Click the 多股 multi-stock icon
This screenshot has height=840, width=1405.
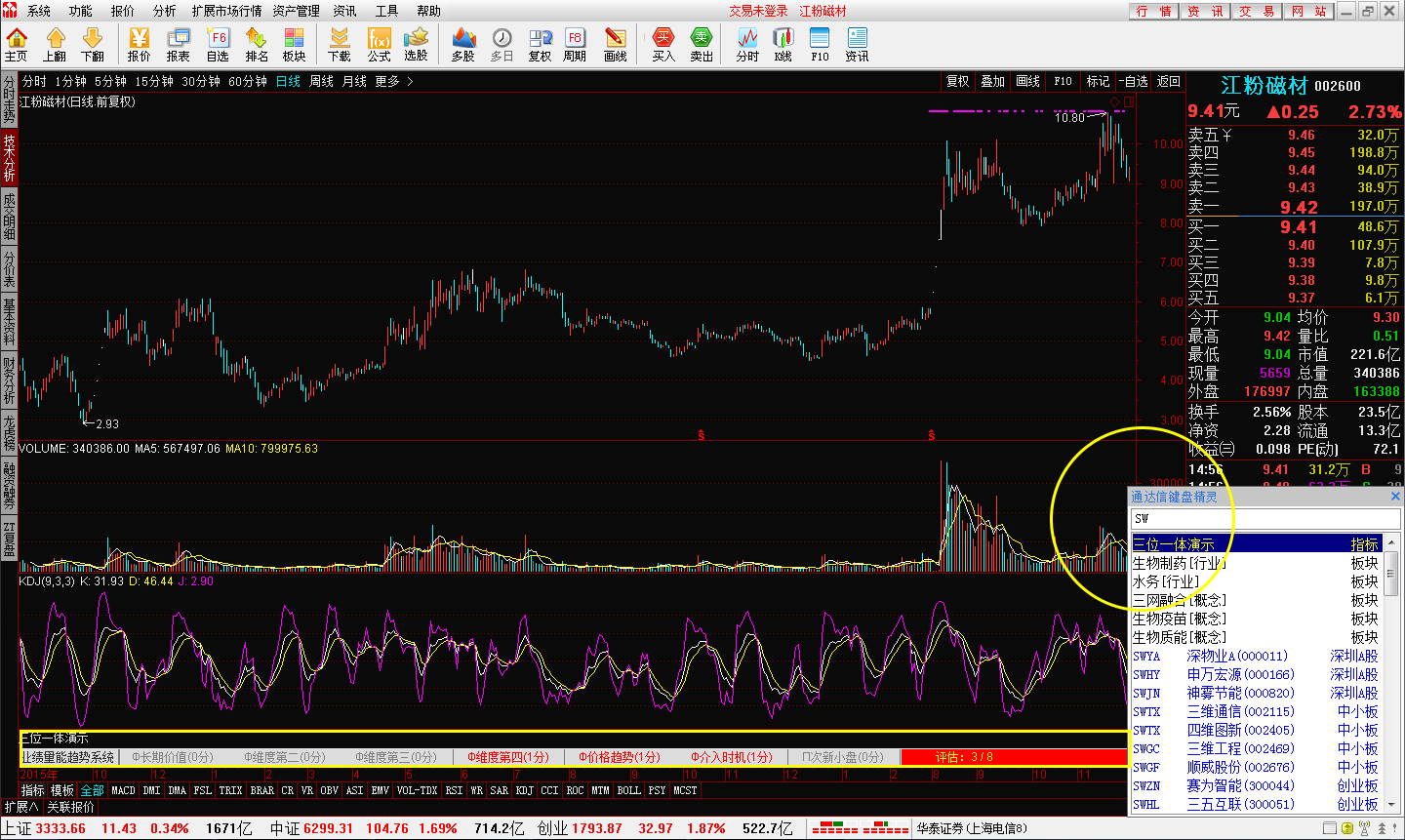click(x=463, y=45)
